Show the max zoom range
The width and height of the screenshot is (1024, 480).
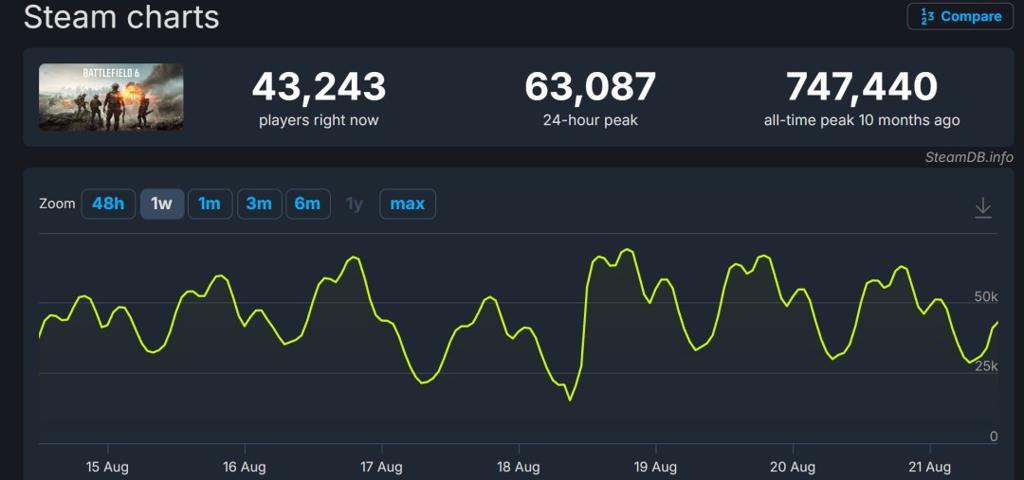(x=408, y=204)
